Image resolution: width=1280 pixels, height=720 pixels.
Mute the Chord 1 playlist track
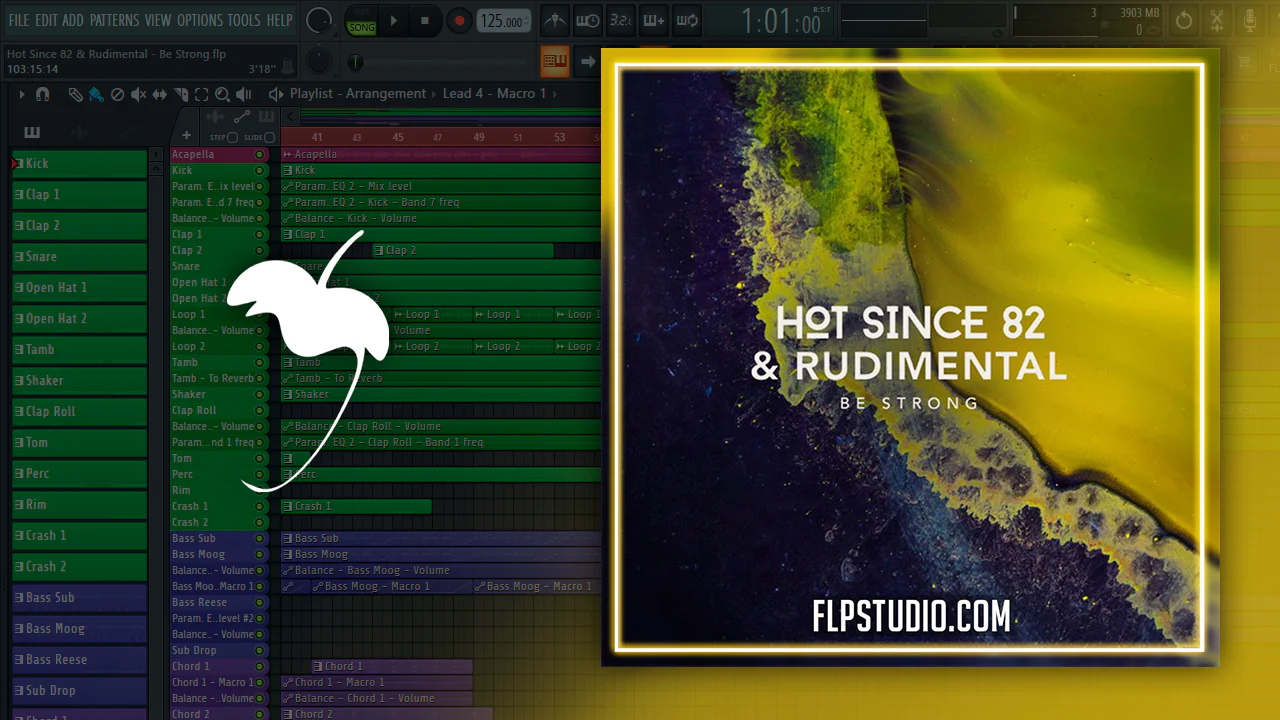tap(260, 667)
